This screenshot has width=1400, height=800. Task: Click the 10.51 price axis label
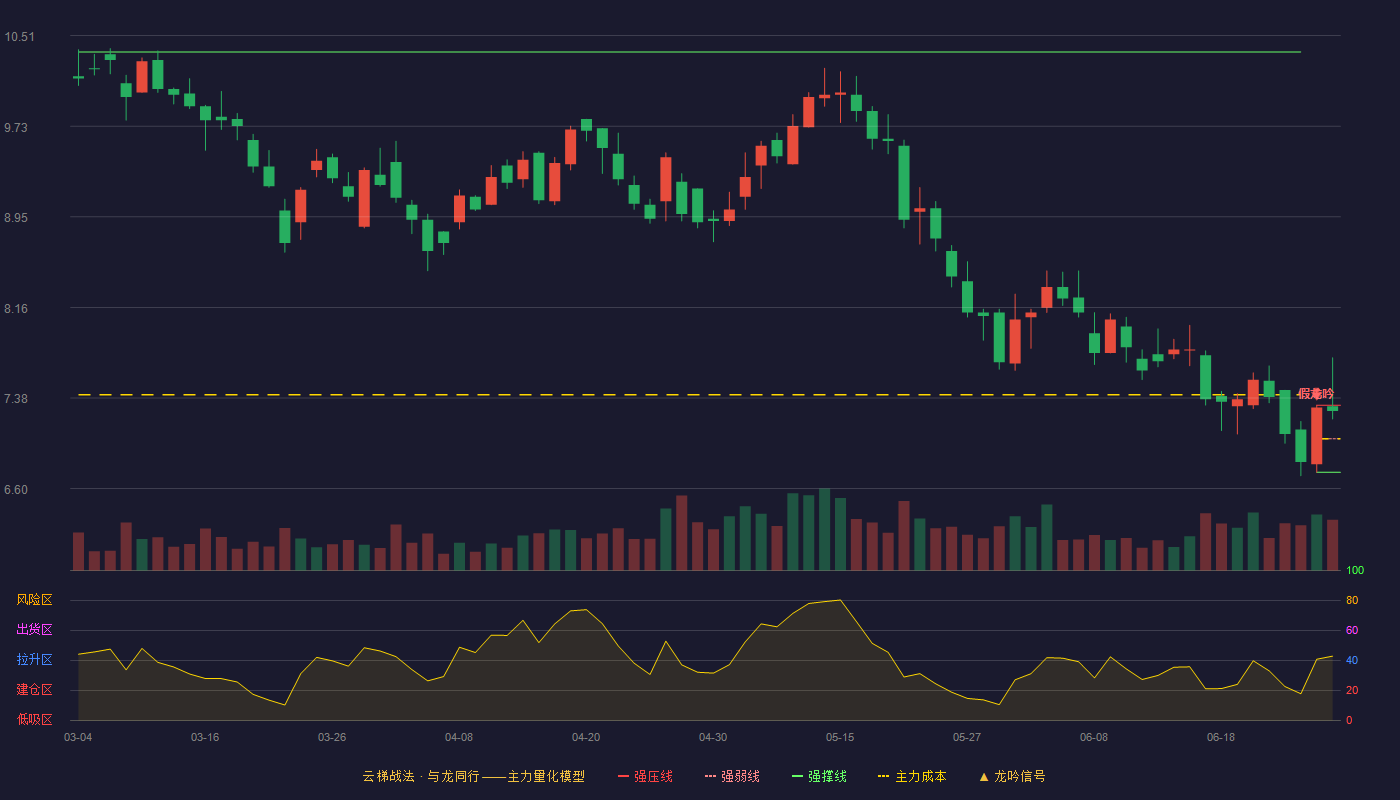point(19,37)
